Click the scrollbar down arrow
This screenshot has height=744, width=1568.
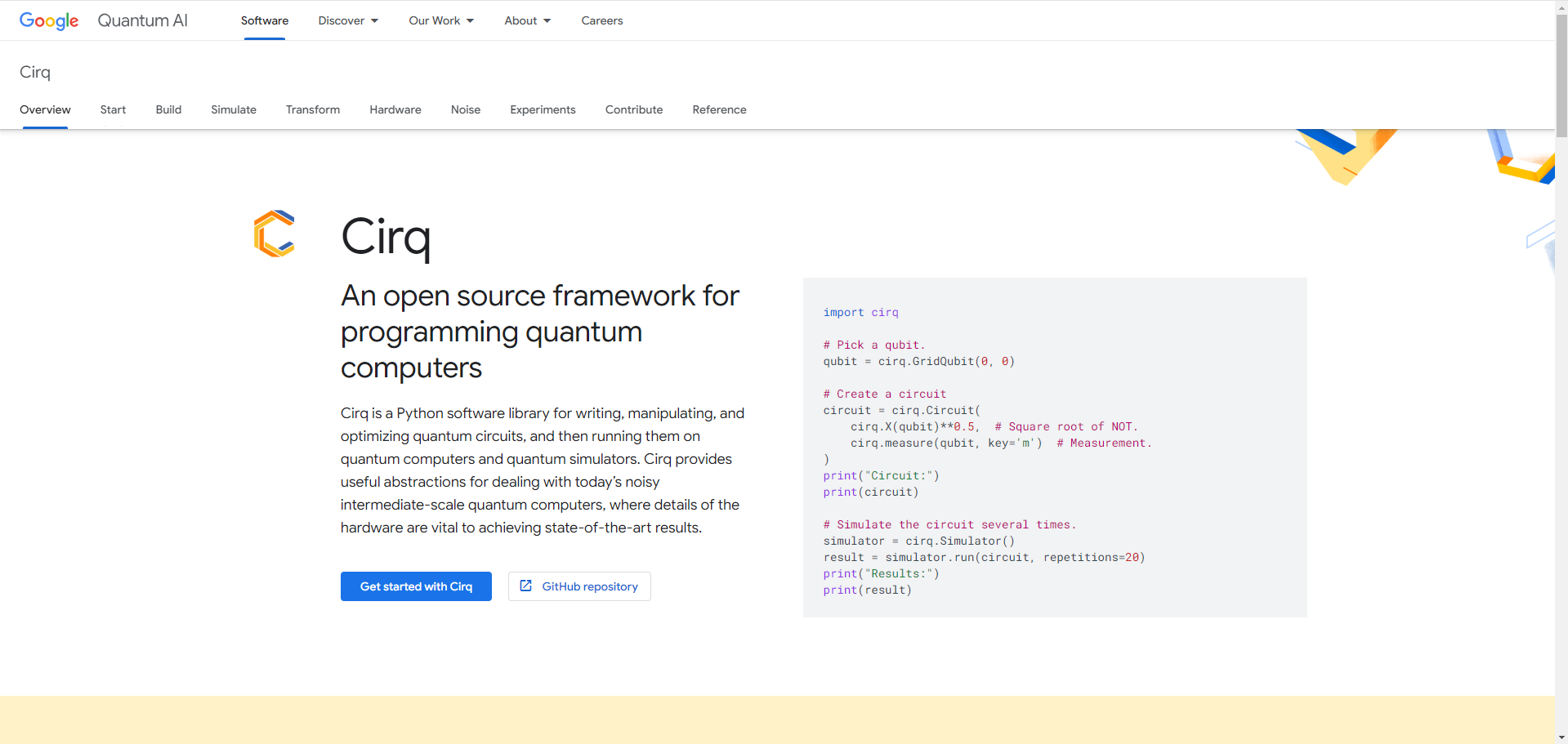1561,737
